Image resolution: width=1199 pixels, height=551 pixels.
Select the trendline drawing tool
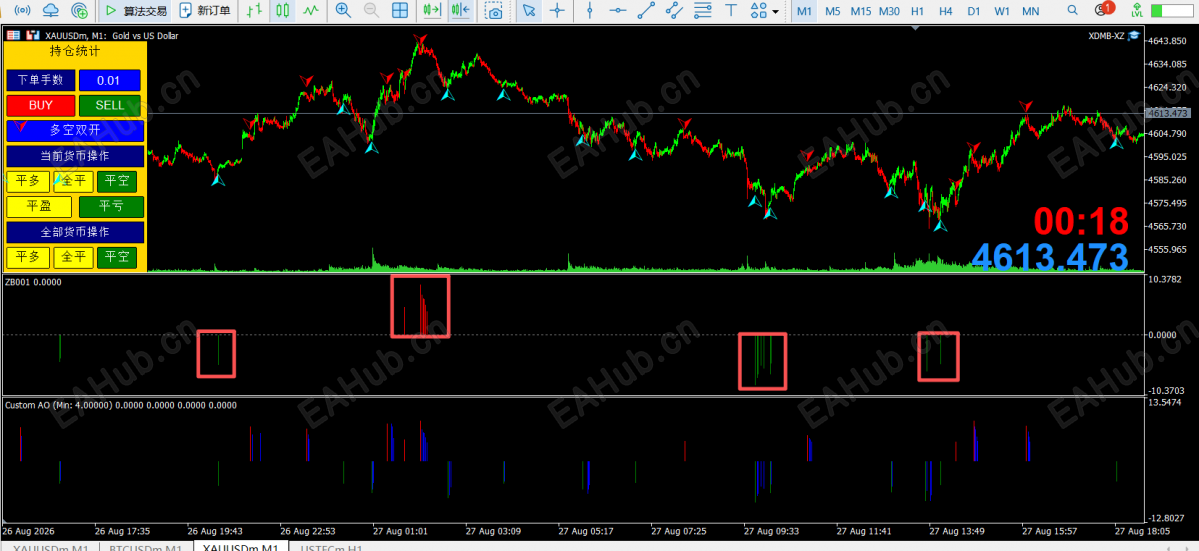(646, 11)
